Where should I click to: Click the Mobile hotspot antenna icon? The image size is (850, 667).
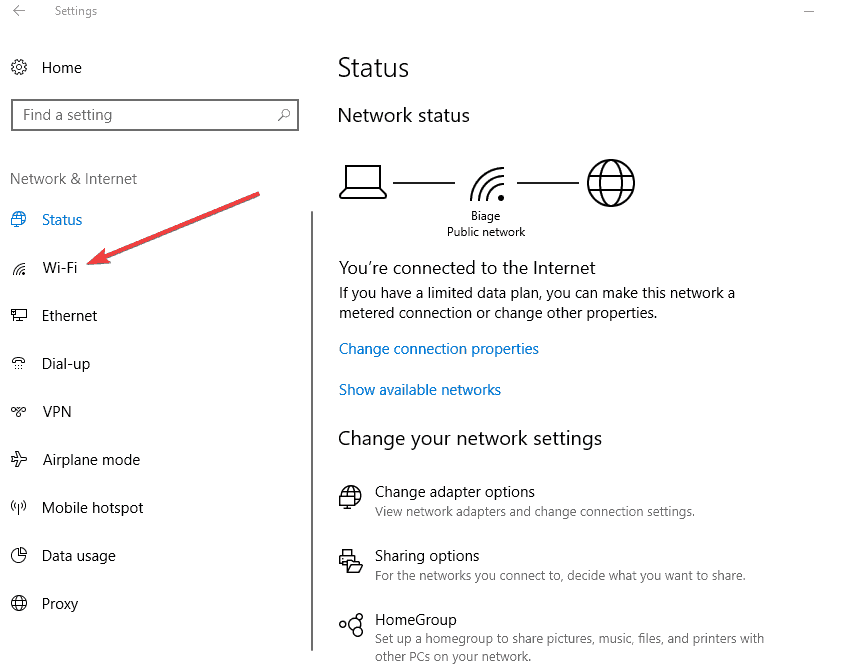click(x=19, y=508)
